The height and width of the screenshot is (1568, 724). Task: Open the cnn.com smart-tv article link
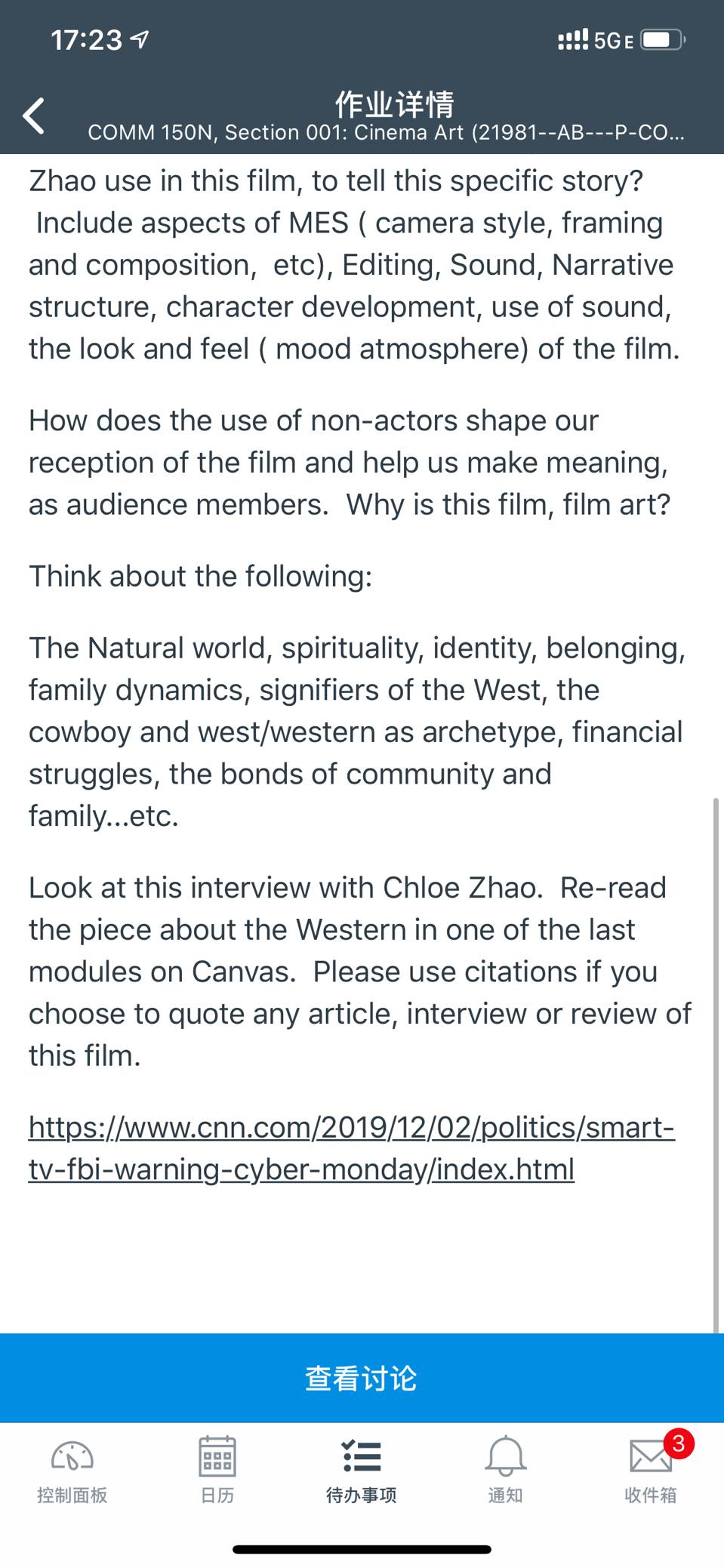coord(351,1148)
